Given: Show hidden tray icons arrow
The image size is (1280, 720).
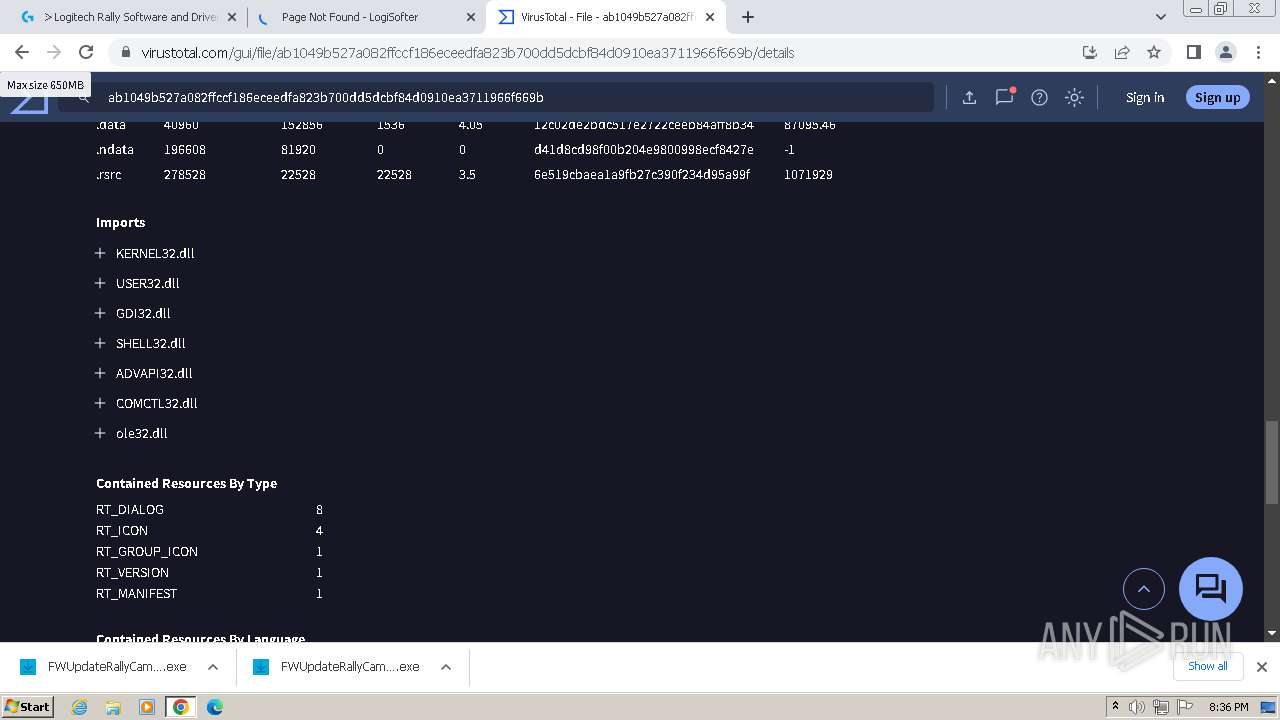Looking at the screenshot, I should pos(1115,706).
